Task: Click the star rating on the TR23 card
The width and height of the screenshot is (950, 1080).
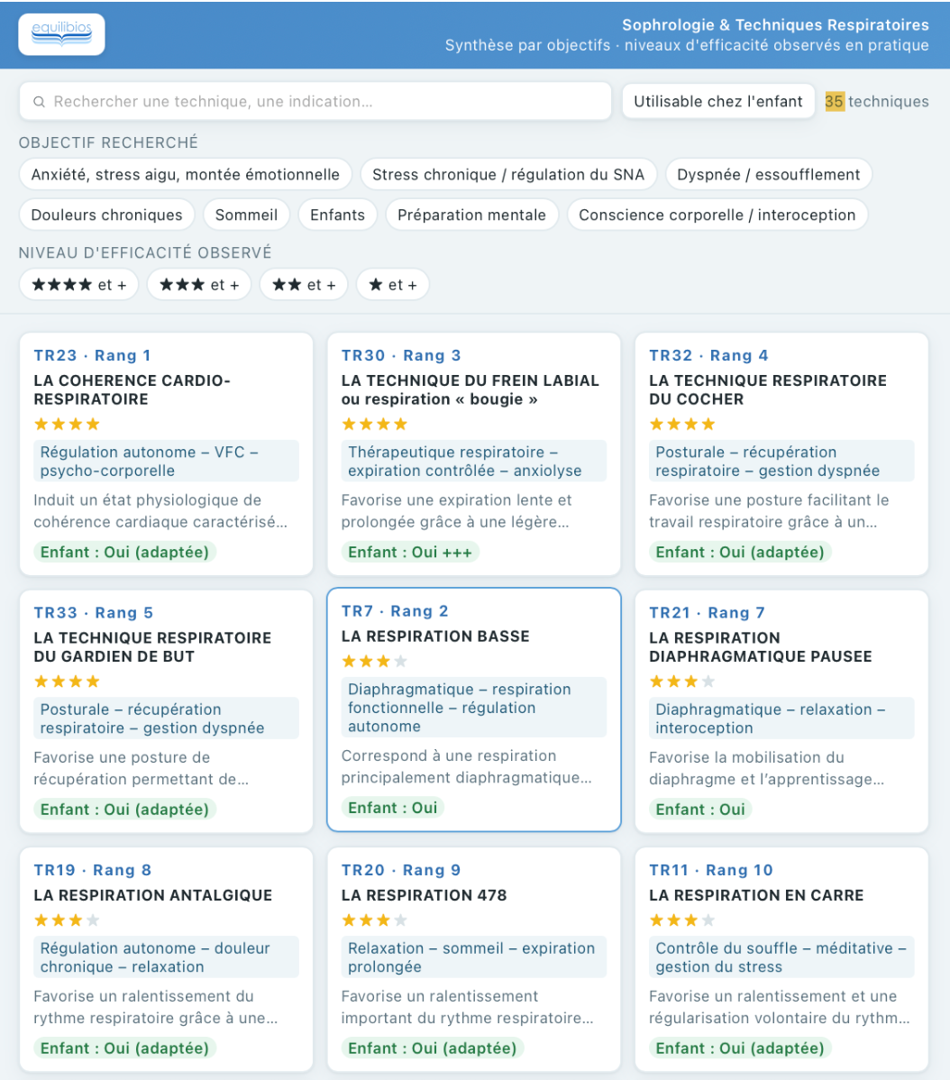Action: pos(67,424)
